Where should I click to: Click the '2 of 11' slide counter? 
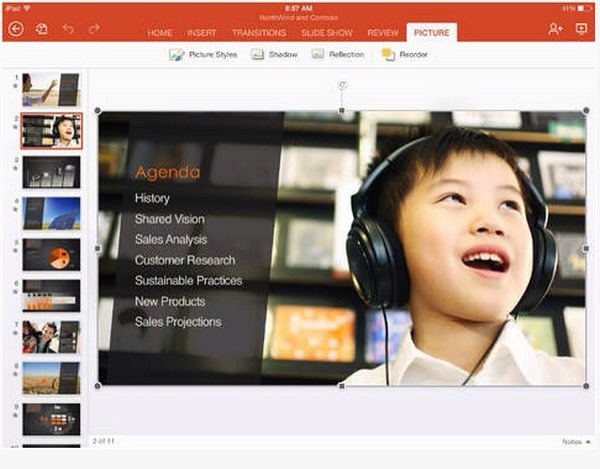(103, 441)
